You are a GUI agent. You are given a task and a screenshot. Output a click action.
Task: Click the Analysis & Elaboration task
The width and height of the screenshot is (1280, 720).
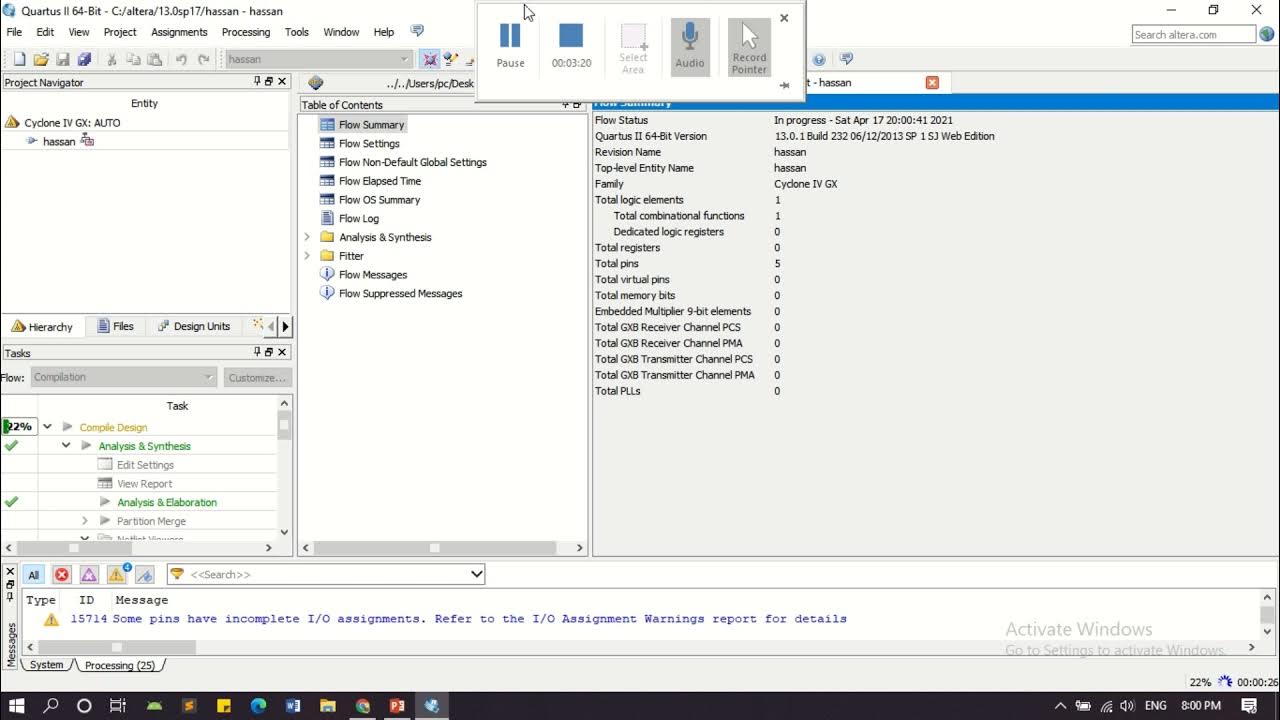click(x=166, y=502)
